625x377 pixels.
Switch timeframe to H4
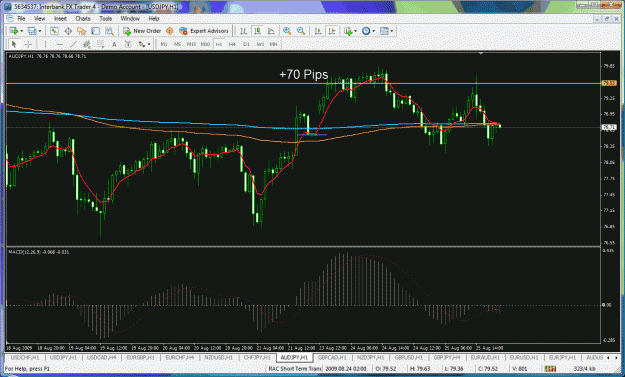pos(232,44)
